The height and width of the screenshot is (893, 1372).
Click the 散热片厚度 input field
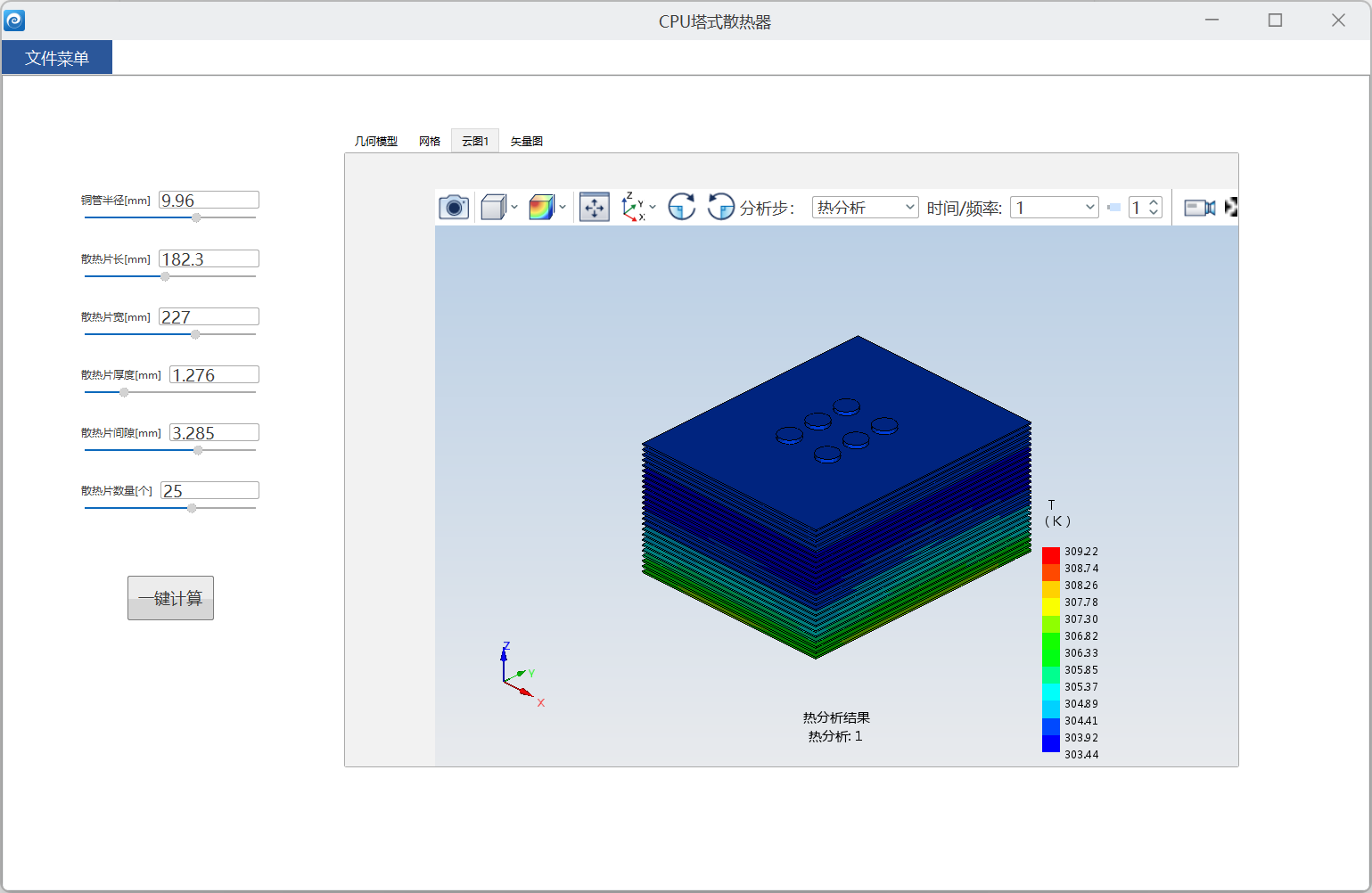pos(214,375)
